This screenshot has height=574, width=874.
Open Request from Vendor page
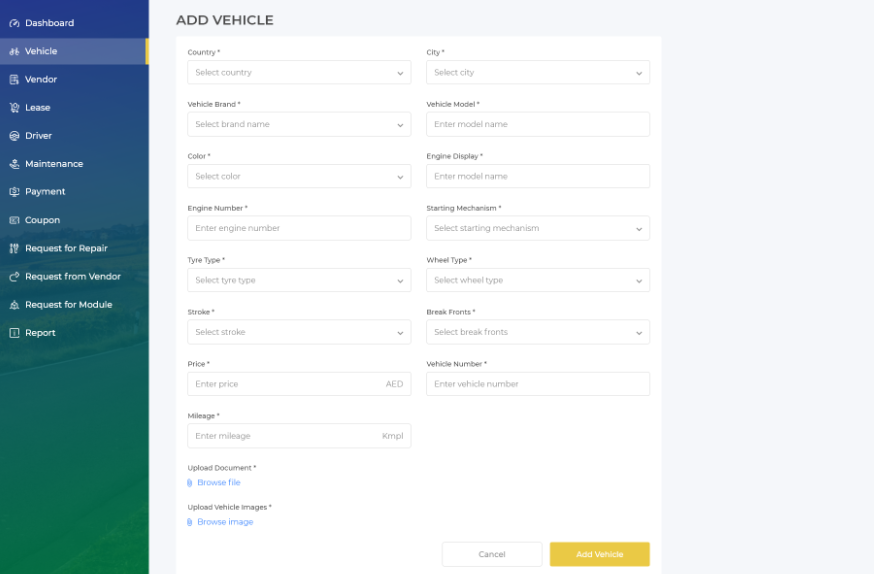pyautogui.click(x=74, y=276)
